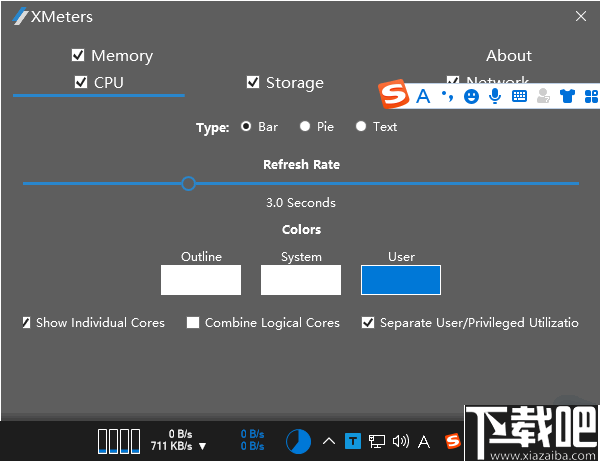Click the blue User color swatch
This screenshot has width=600, height=461.
401,280
